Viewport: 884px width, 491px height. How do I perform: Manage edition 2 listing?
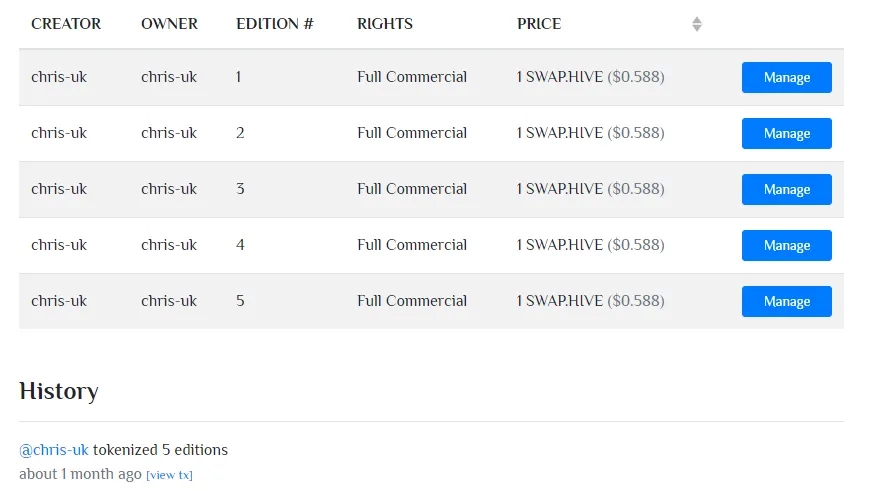coord(786,133)
